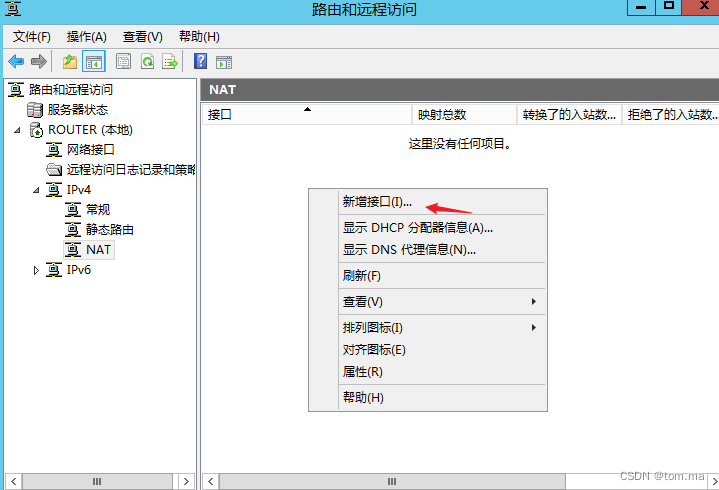This screenshot has width=719, height=490.
Task: Open the 文件(F) menu
Action: pyautogui.click(x=32, y=37)
